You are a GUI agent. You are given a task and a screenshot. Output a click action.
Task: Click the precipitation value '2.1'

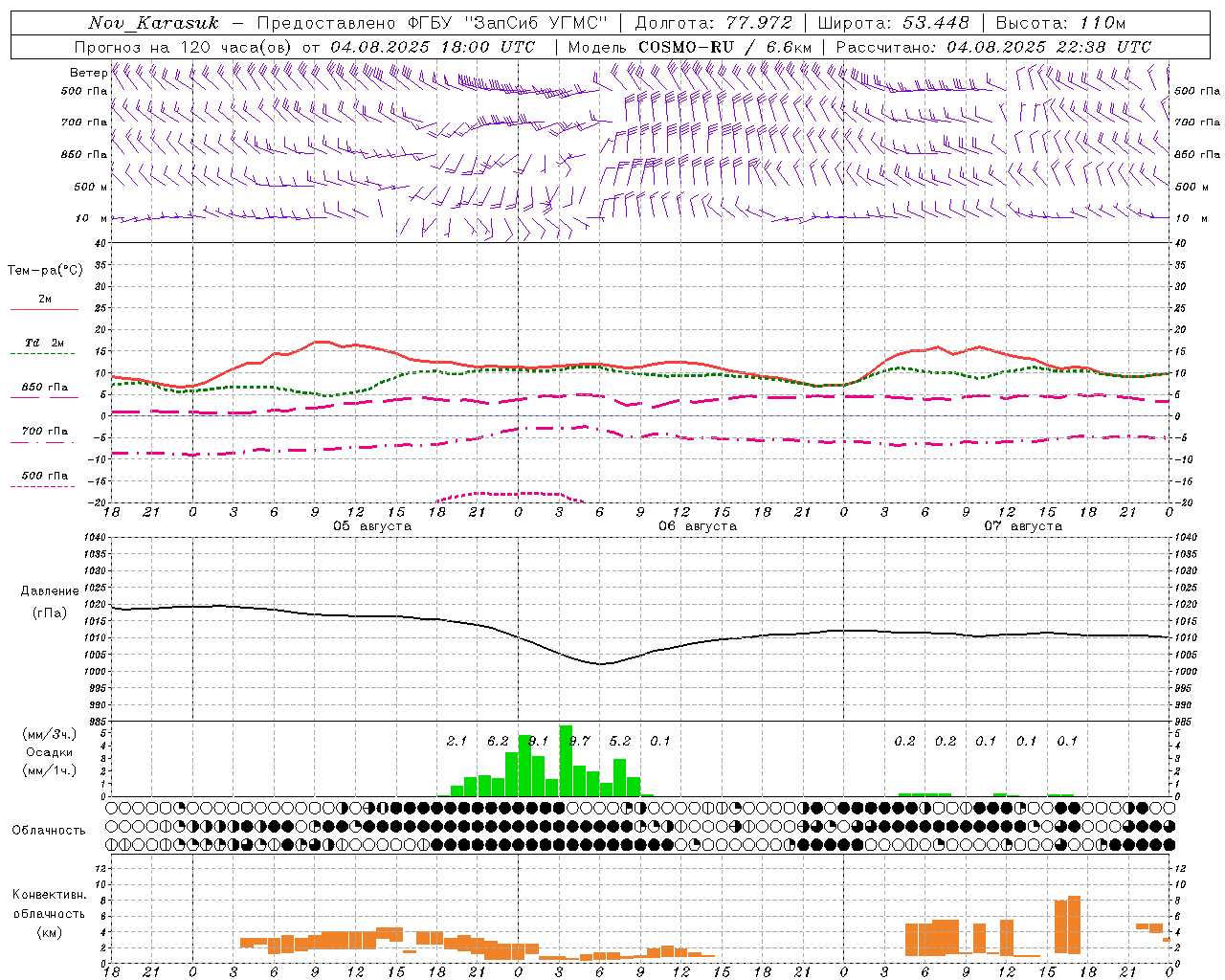click(x=457, y=741)
